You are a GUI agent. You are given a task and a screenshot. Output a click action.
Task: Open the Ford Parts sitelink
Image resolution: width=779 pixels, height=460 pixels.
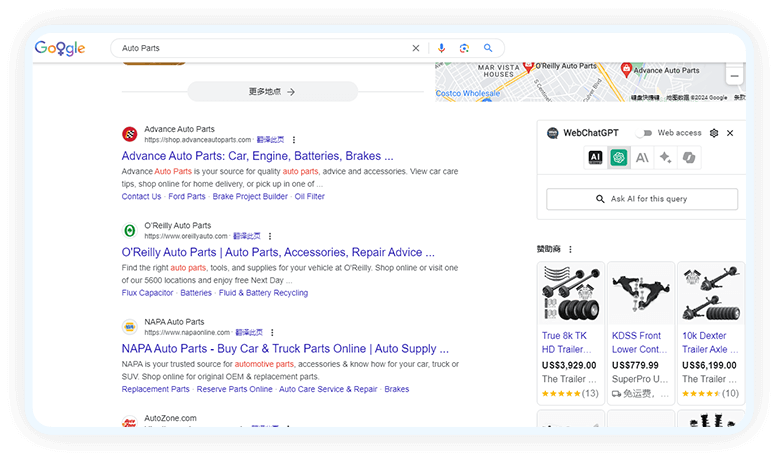(x=187, y=197)
